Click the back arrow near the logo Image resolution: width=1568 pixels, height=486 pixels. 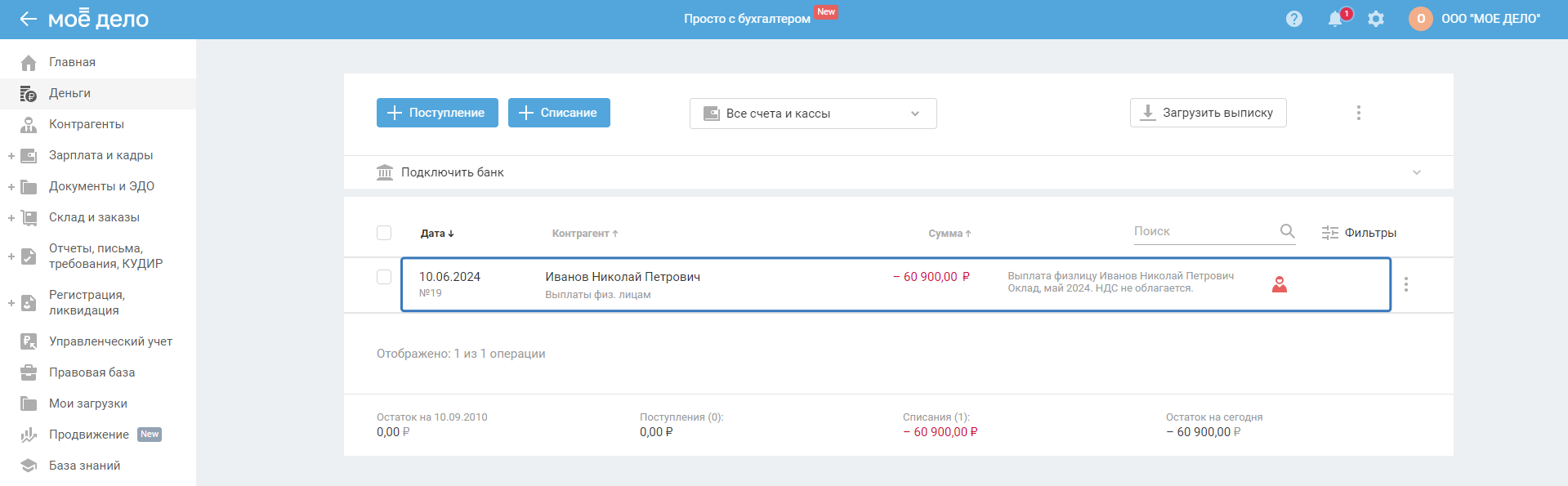click(28, 19)
